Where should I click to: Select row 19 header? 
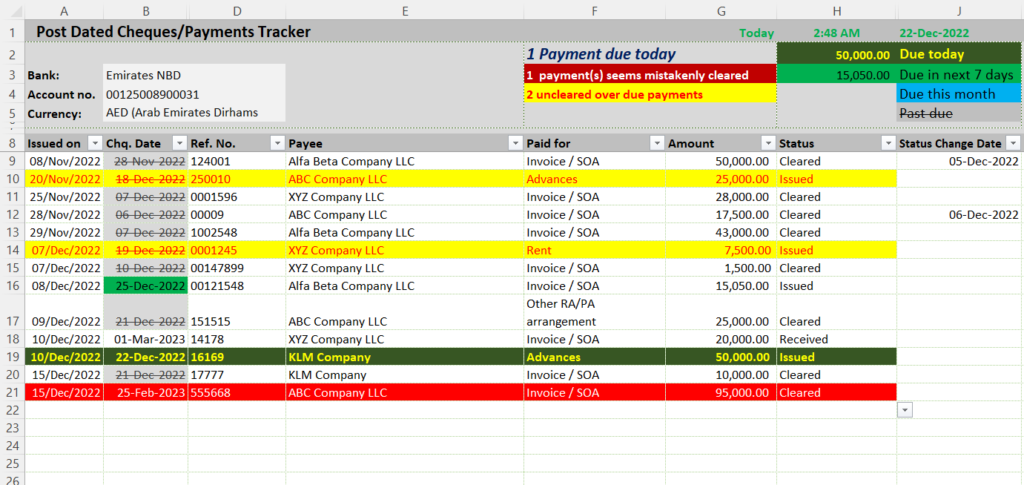[12, 357]
